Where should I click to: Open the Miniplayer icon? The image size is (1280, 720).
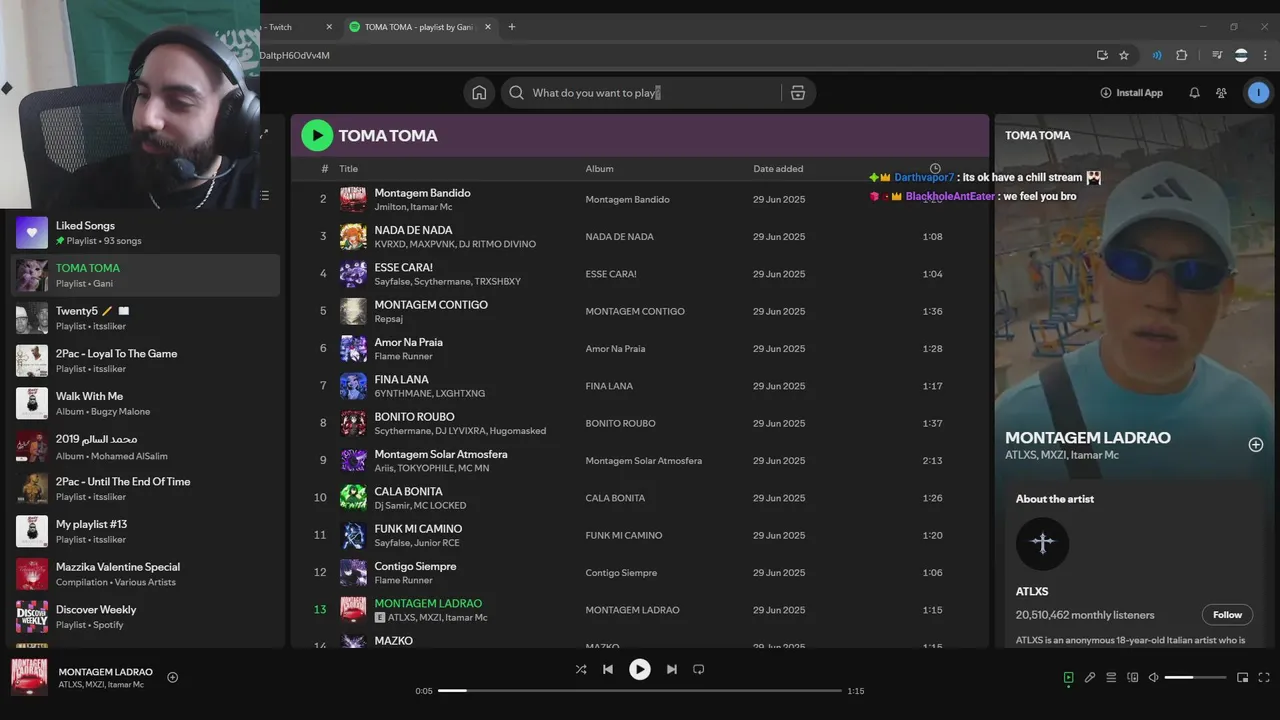click(1243, 677)
